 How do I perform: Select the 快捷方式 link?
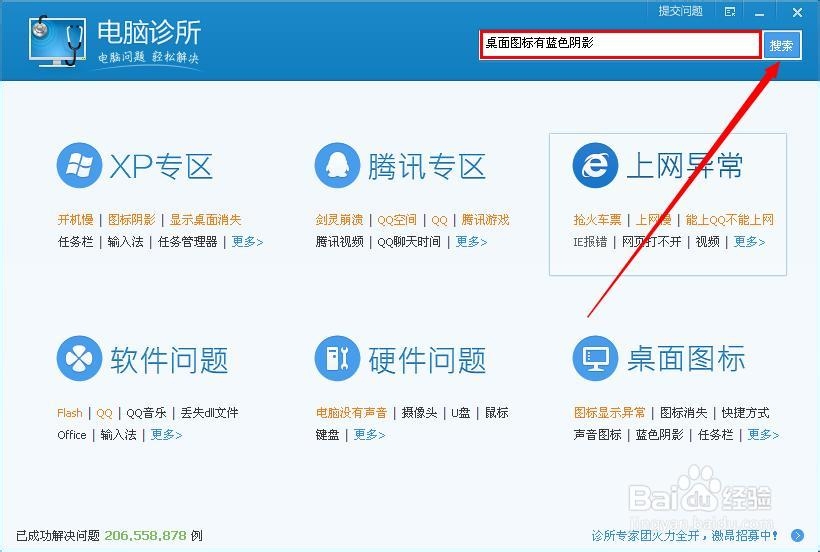(745, 412)
